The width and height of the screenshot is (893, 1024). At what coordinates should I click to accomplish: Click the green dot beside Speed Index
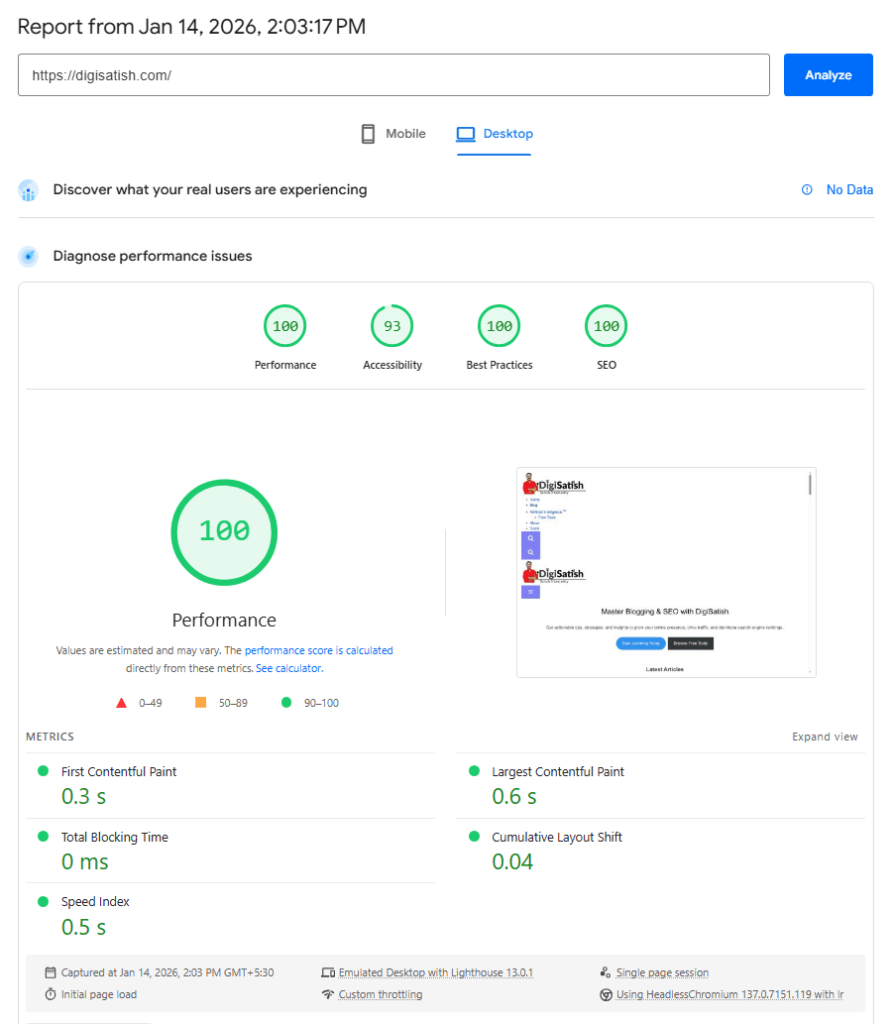(43, 902)
